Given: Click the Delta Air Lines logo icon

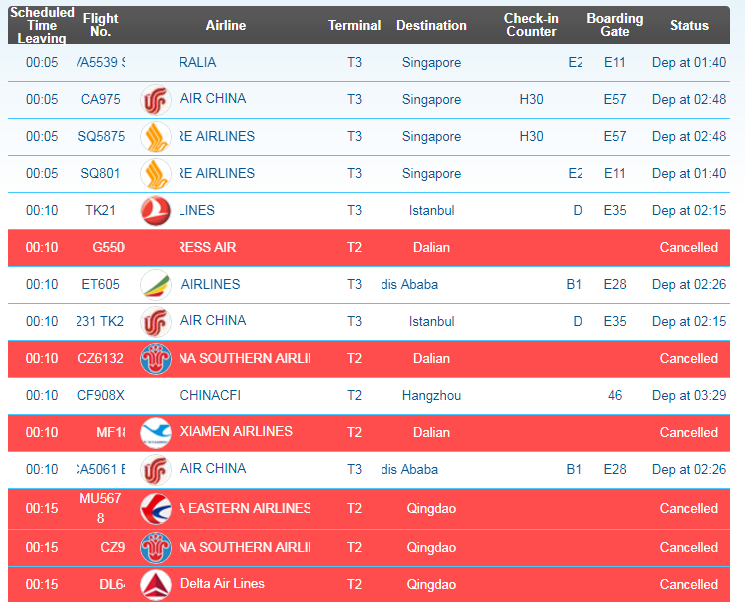Looking at the screenshot, I should point(156,584).
